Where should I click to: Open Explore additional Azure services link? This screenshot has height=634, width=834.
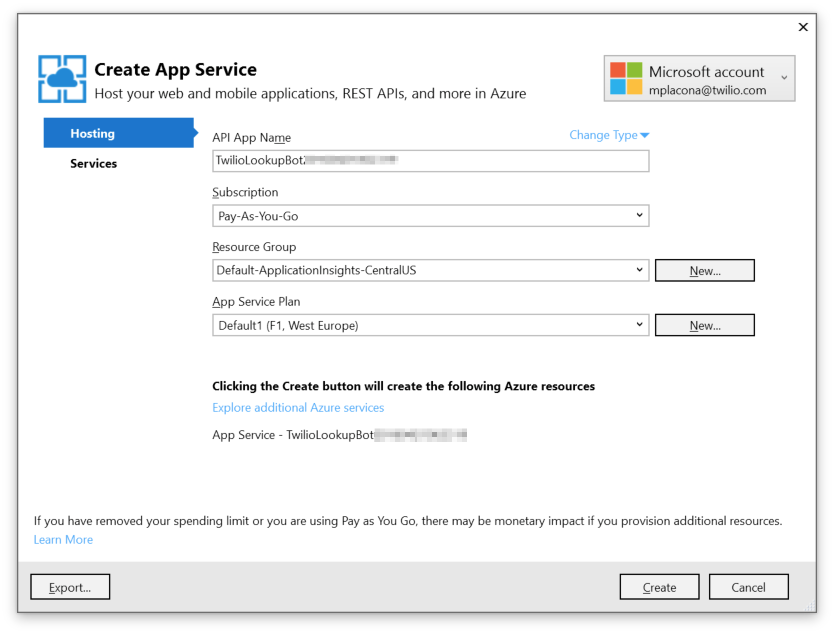point(298,407)
